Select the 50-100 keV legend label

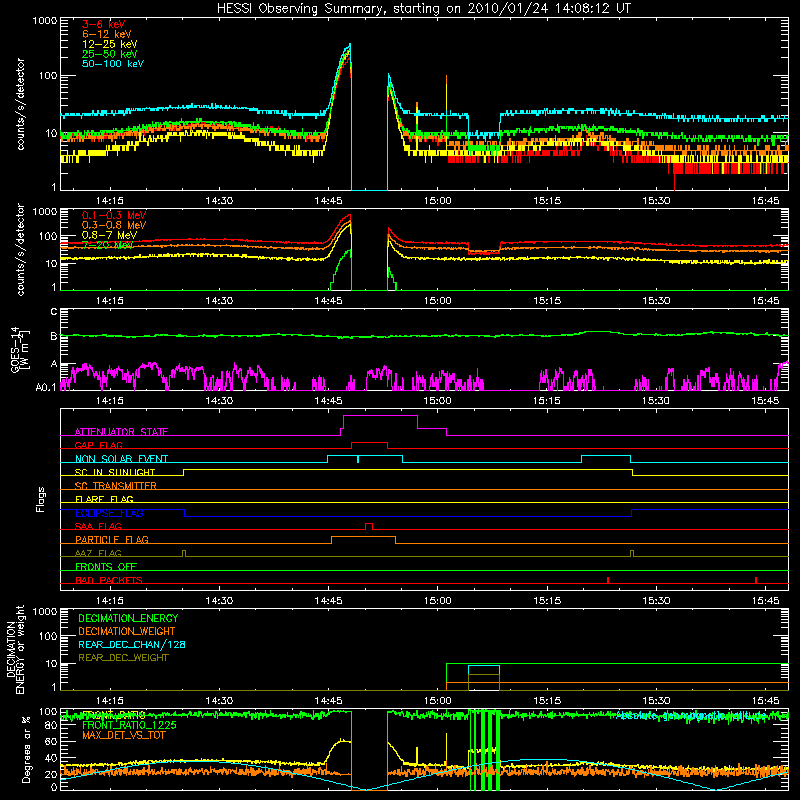(x=113, y=64)
